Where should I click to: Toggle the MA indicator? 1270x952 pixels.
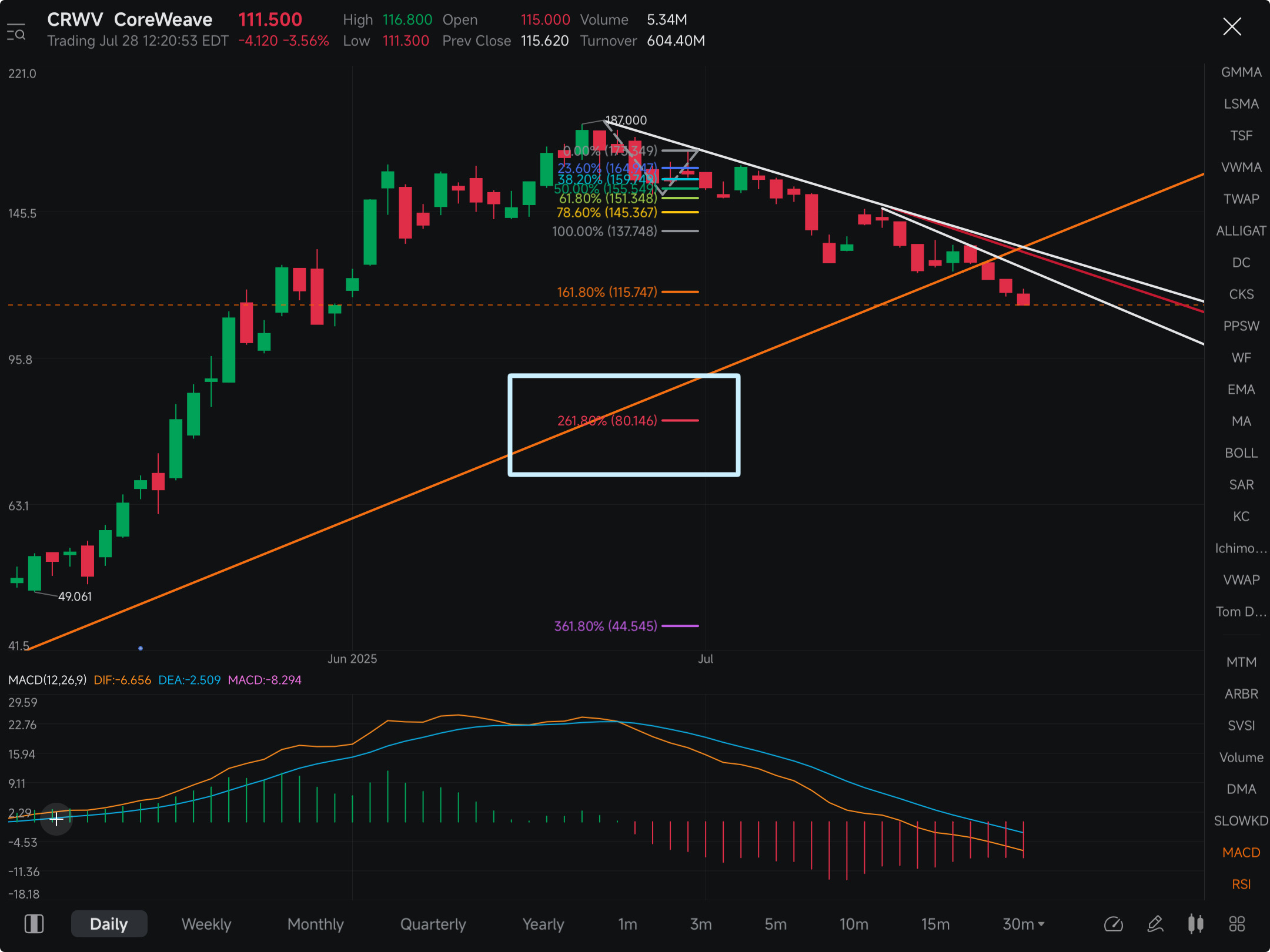point(1241,421)
